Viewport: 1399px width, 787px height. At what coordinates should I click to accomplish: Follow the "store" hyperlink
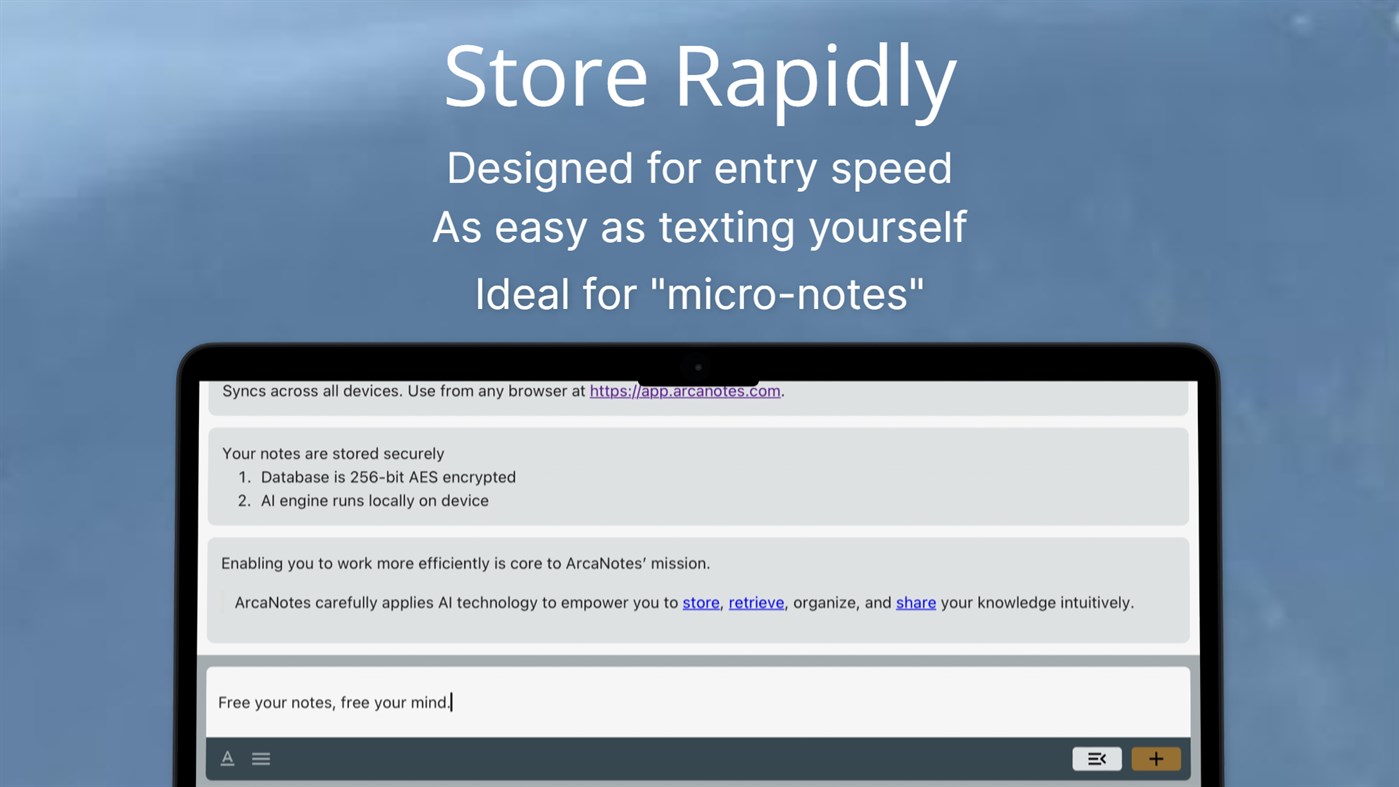click(701, 603)
